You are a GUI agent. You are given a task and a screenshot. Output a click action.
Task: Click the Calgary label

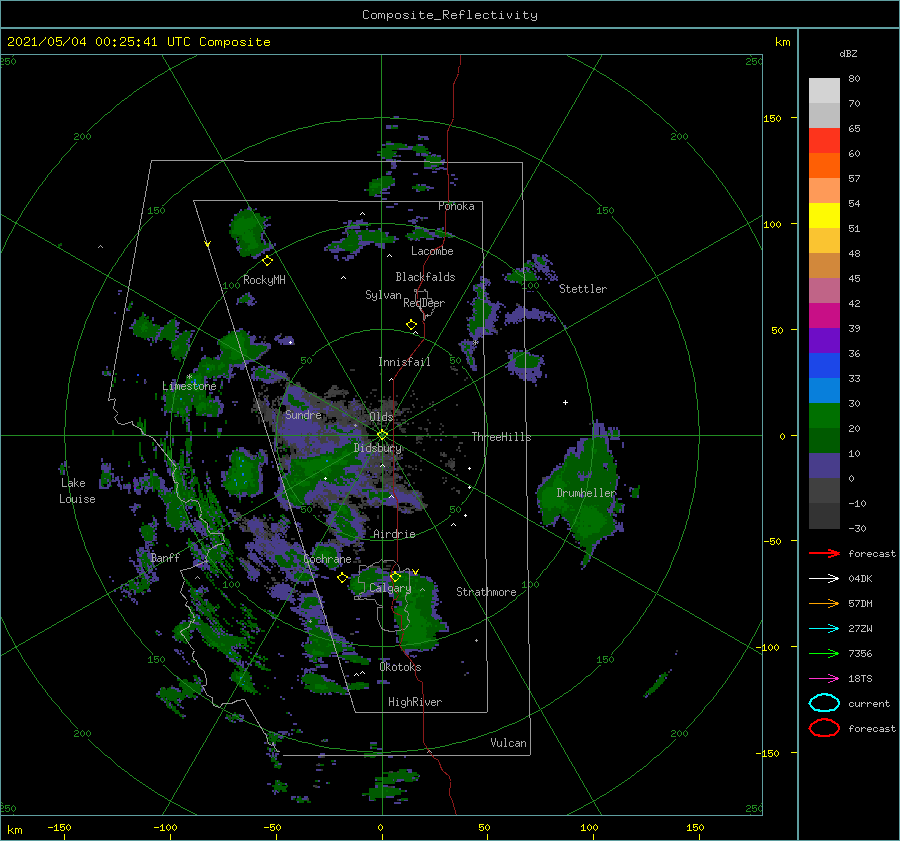(x=390, y=588)
